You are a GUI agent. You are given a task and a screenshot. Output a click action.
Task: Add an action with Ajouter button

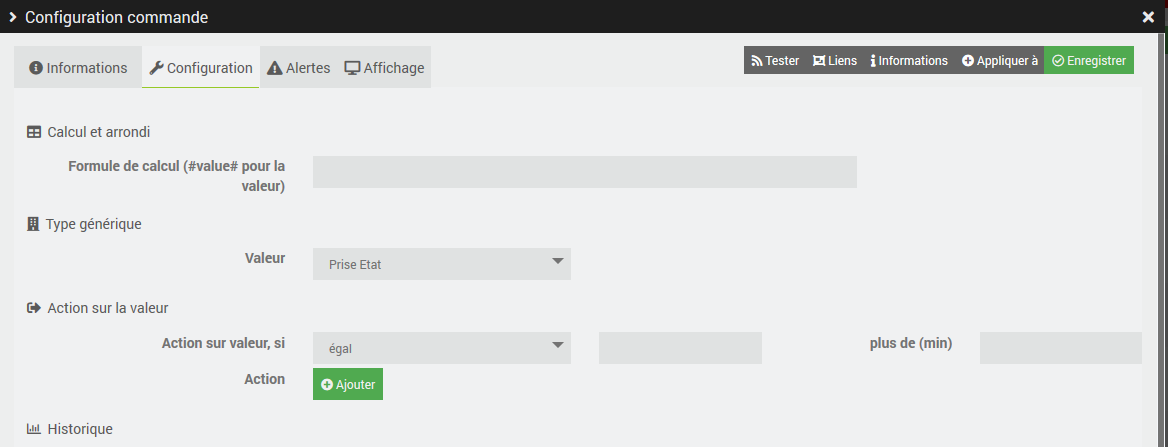point(348,385)
